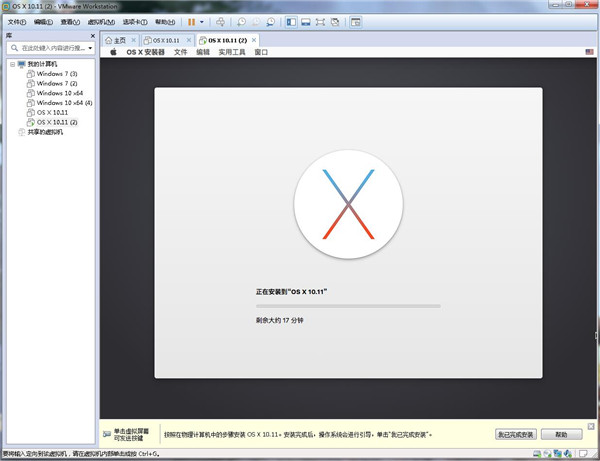Click the '正在安装到 OS X 10.11' text
Screen dimensions: 600x461
click(291, 292)
